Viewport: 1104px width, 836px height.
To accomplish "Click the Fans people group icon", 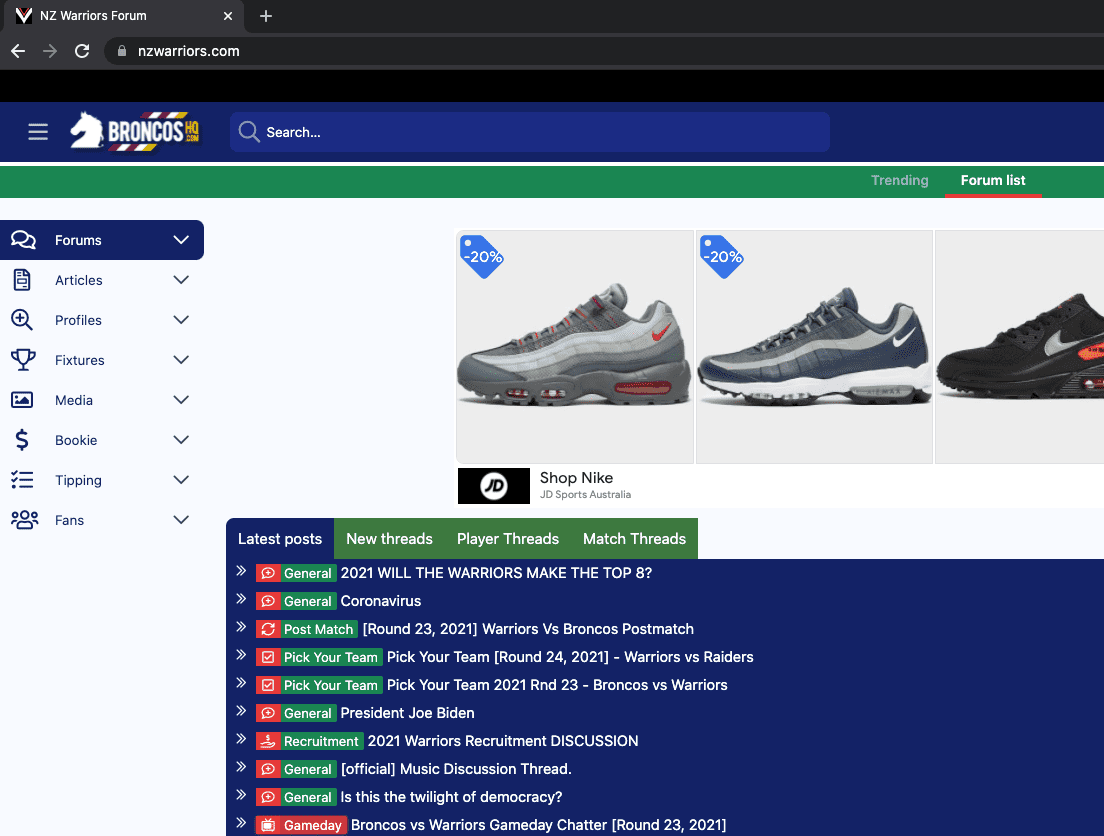I will point(25,520).
